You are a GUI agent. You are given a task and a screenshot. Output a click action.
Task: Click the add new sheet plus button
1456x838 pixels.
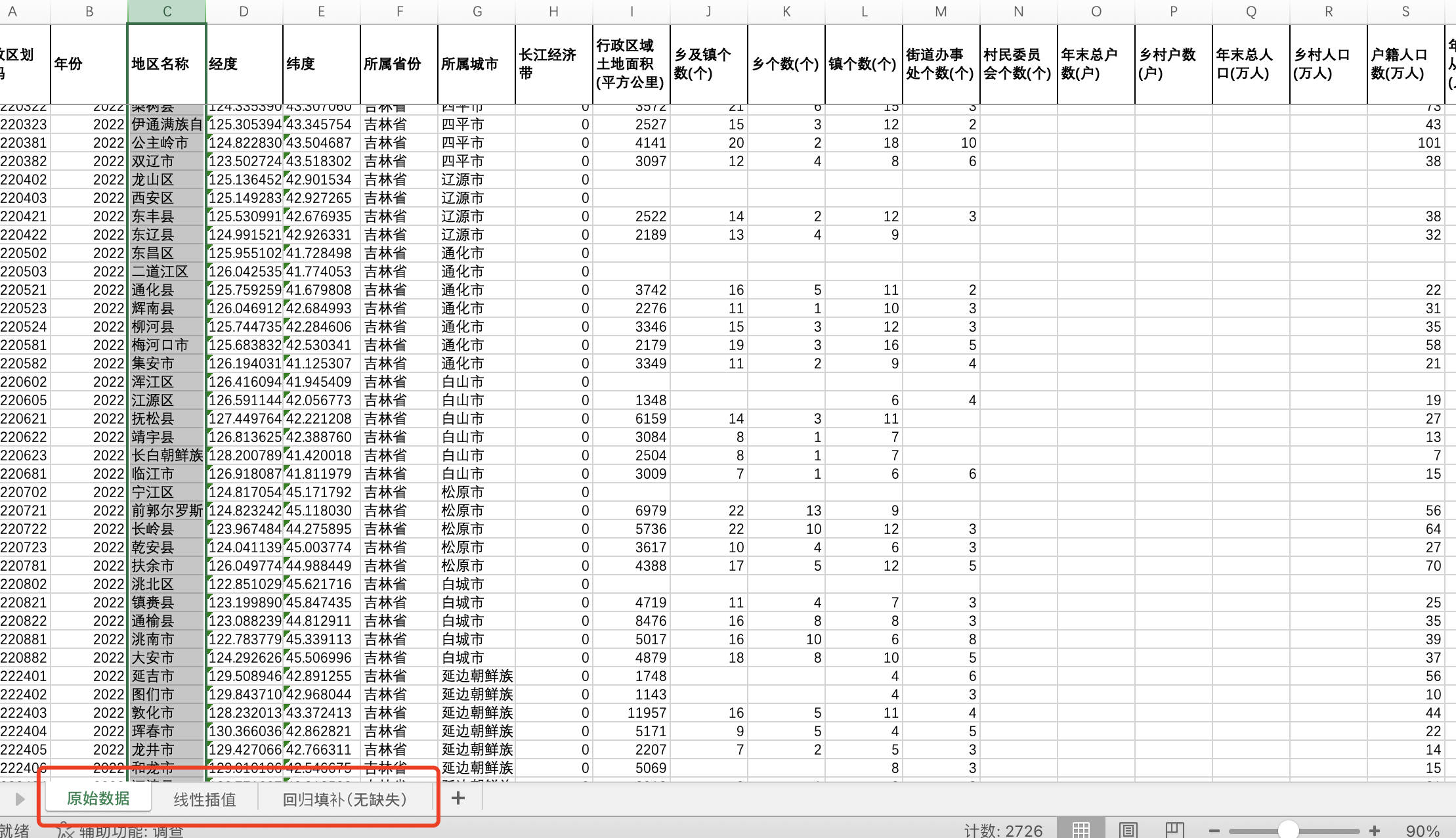pos(458,798)
